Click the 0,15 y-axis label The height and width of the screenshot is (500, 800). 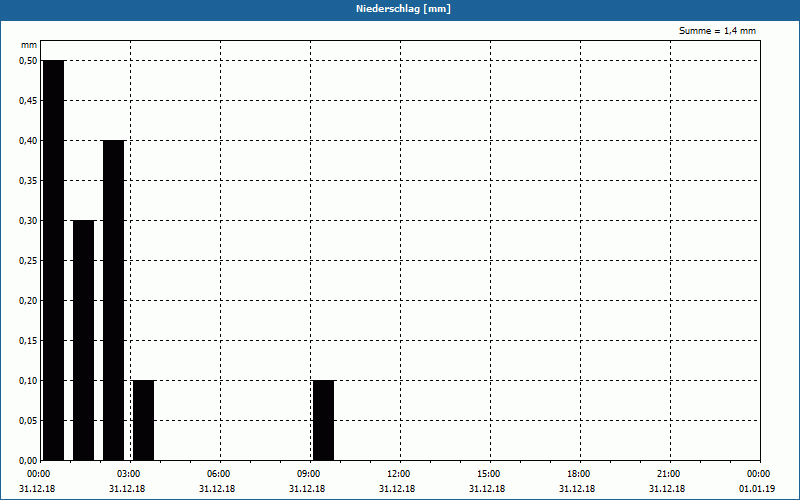28,341
